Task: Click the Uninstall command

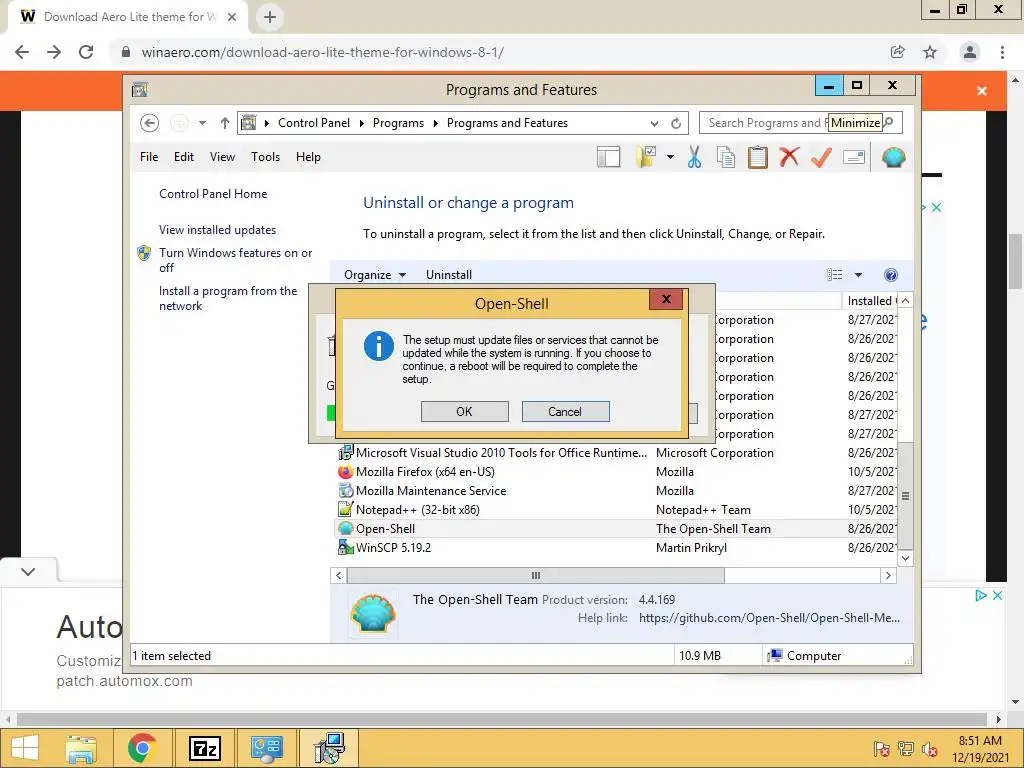Action: 449,275
